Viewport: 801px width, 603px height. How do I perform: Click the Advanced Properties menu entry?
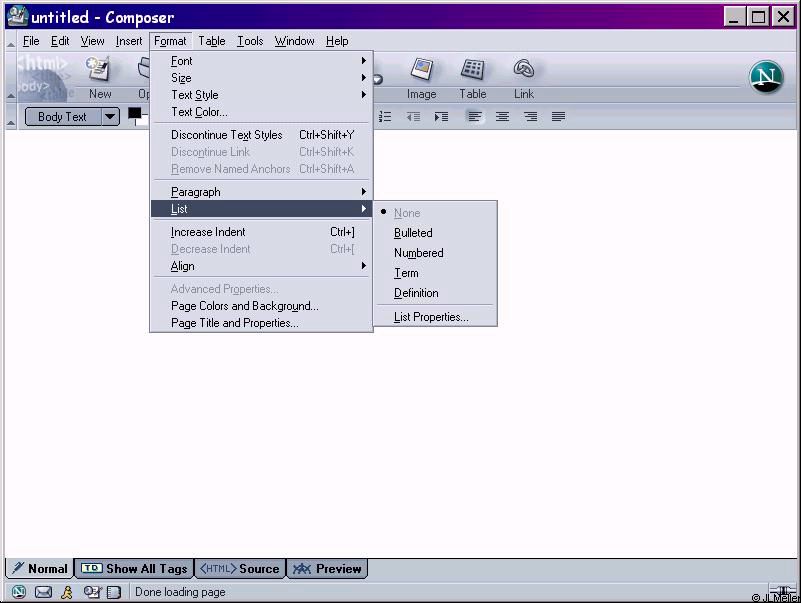[x=263, y=289]
